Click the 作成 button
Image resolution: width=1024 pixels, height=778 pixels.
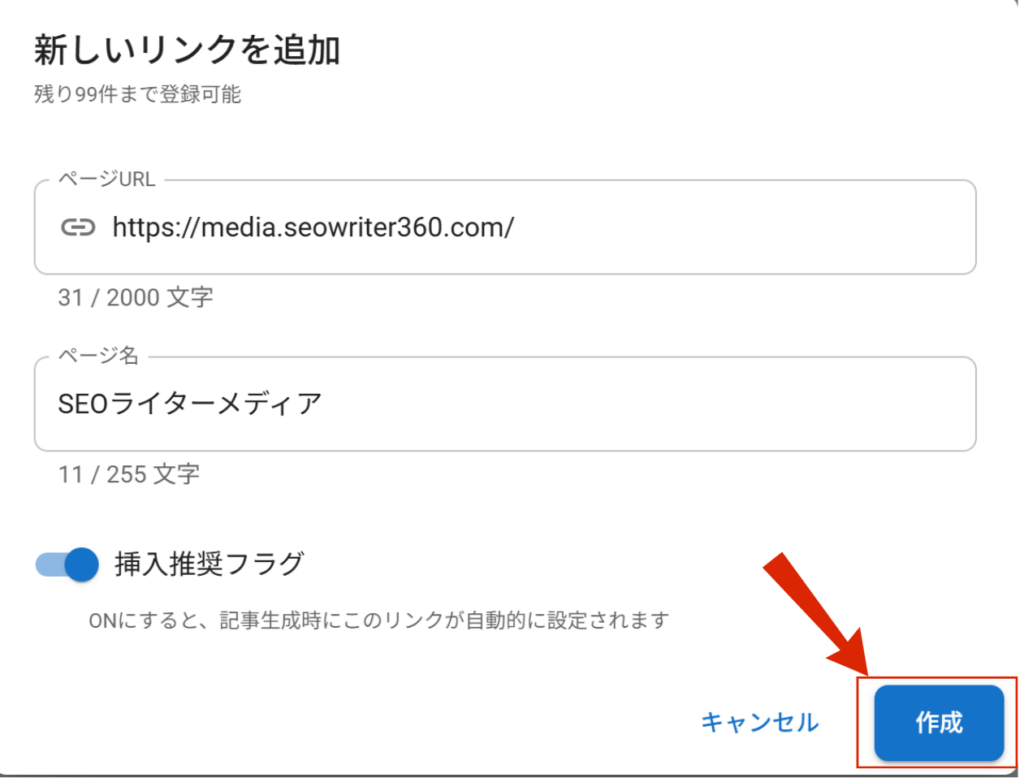(938, 723)
